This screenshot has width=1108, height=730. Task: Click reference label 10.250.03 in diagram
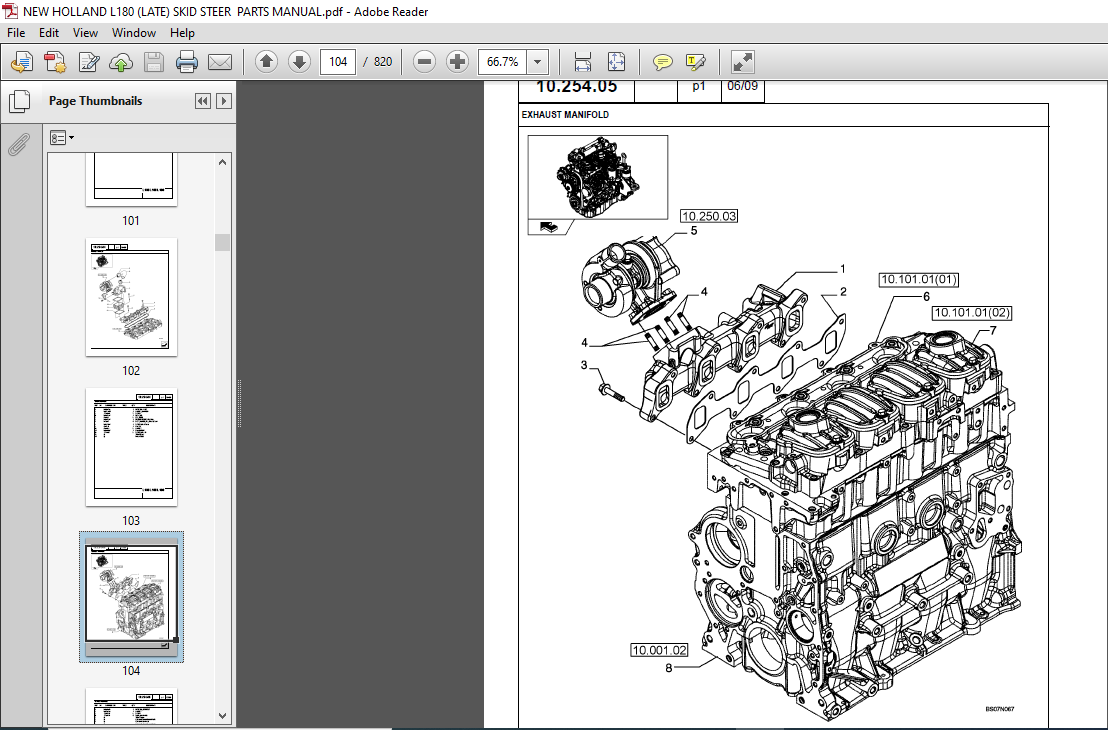pyautogui.click(x=709, y=216)
